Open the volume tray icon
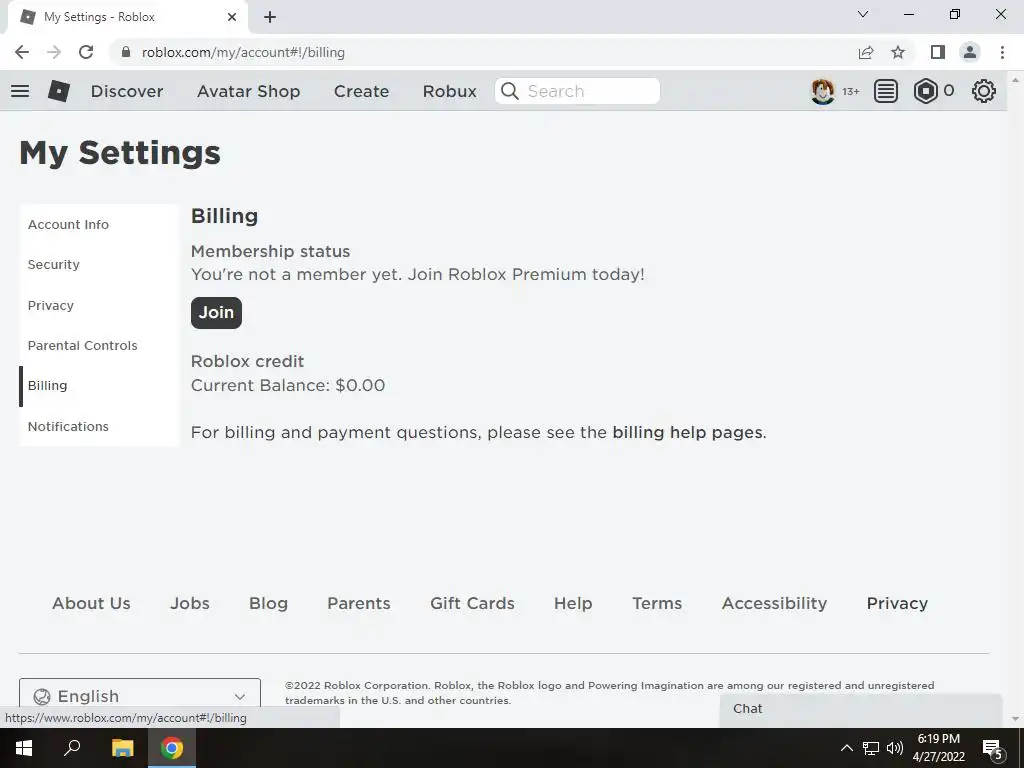The height and width of the screenshot is (768, 1024). tap(895, 748)
